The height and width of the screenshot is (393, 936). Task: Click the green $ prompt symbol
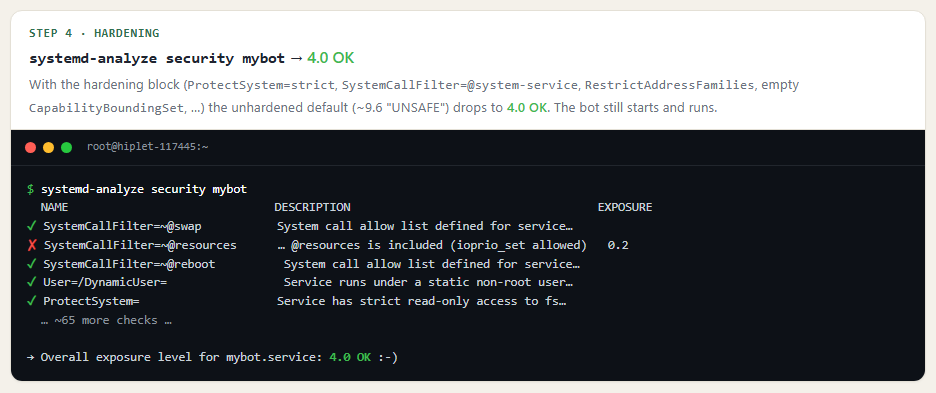[30, 189]
